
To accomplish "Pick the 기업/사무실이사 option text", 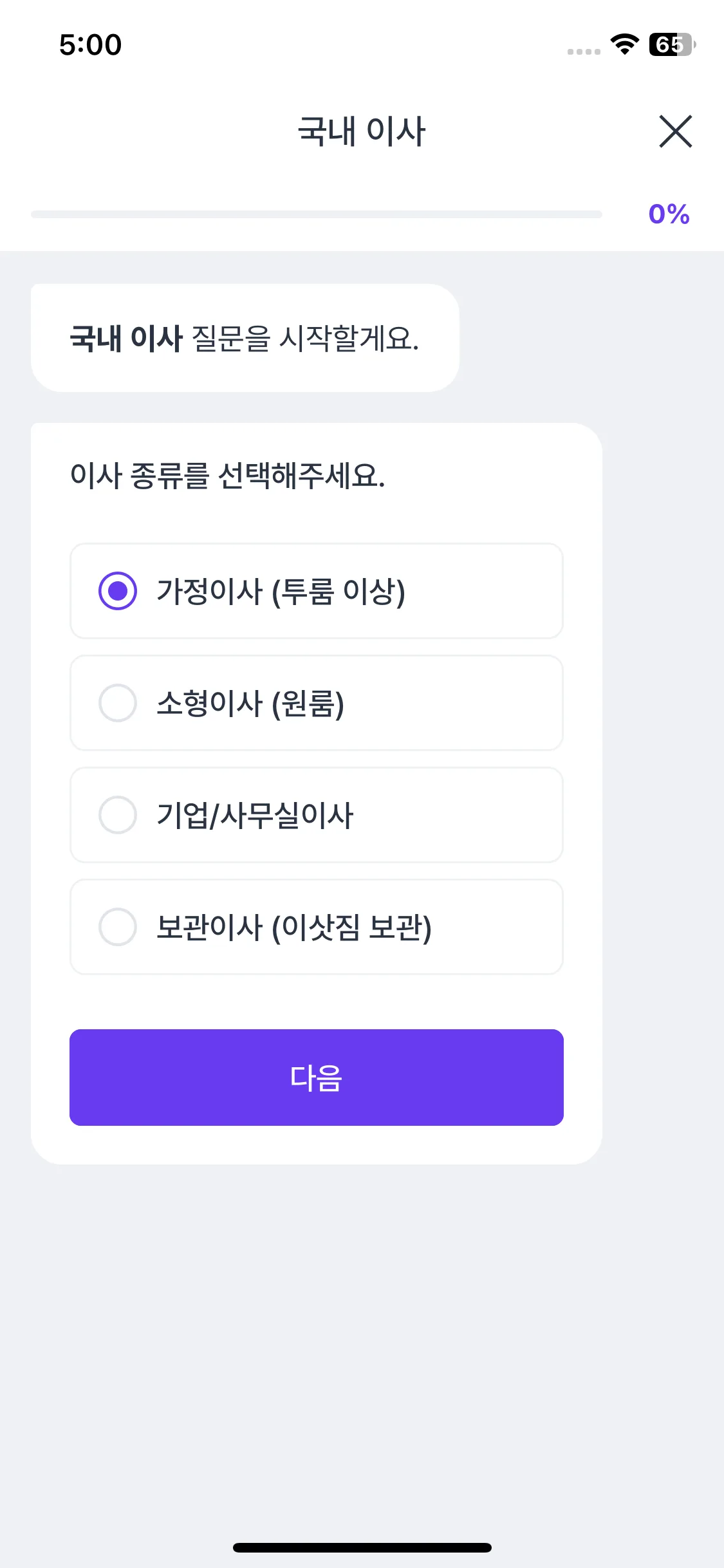I will click(x=255, y=816).
